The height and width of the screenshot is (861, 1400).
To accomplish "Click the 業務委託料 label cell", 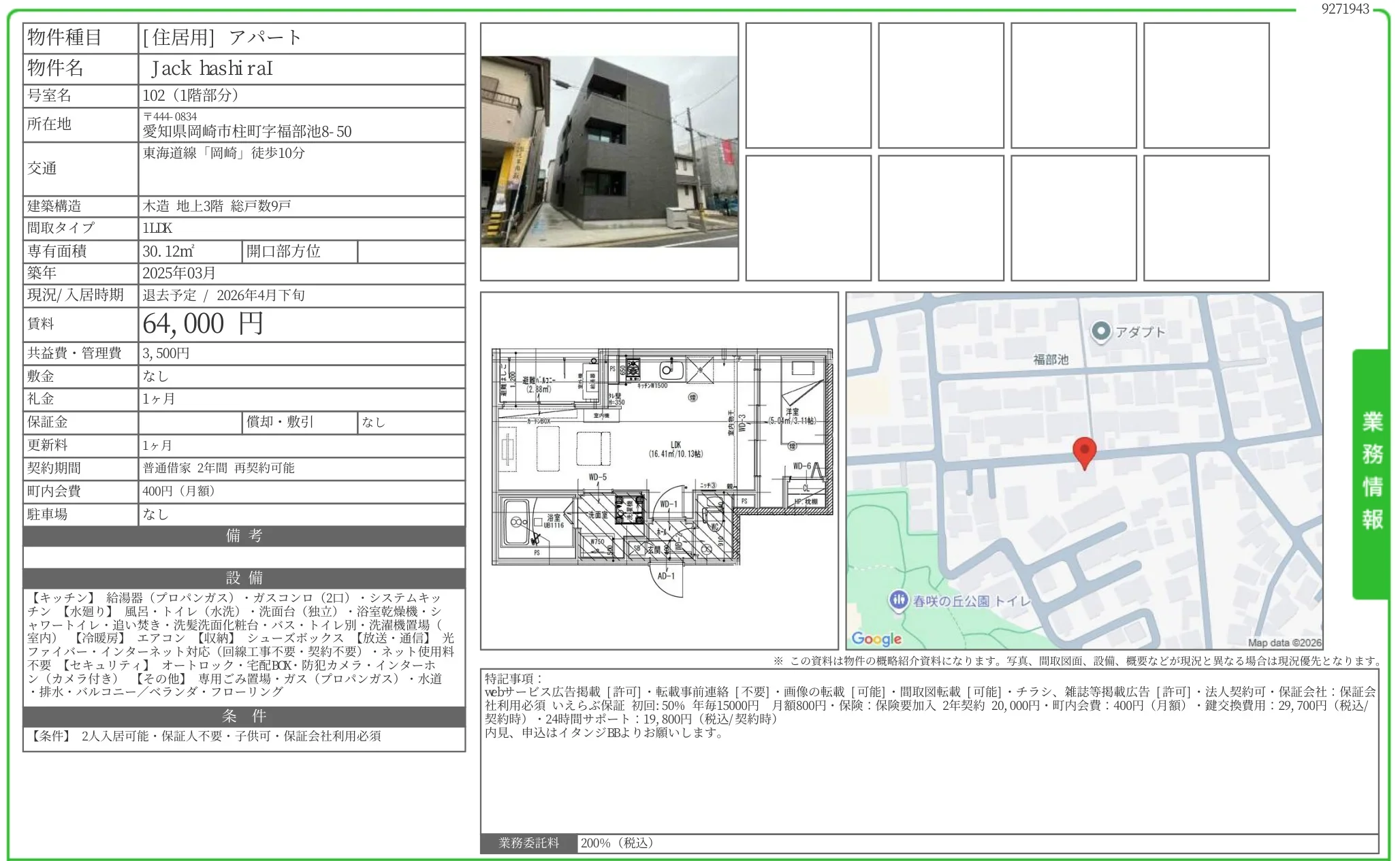I will coord(528,843).
